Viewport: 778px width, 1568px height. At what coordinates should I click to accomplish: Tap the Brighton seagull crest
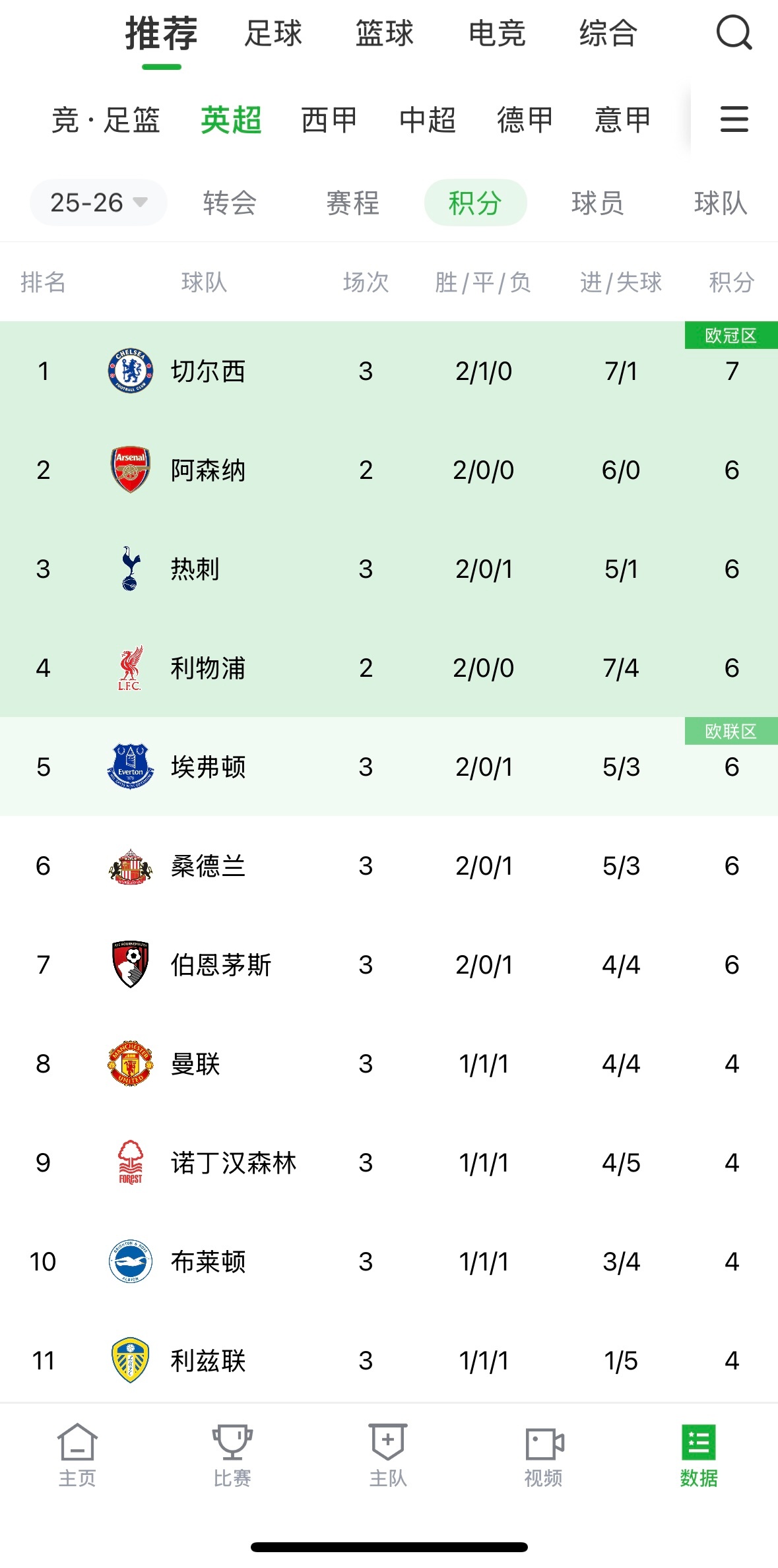coord(131,1261)
